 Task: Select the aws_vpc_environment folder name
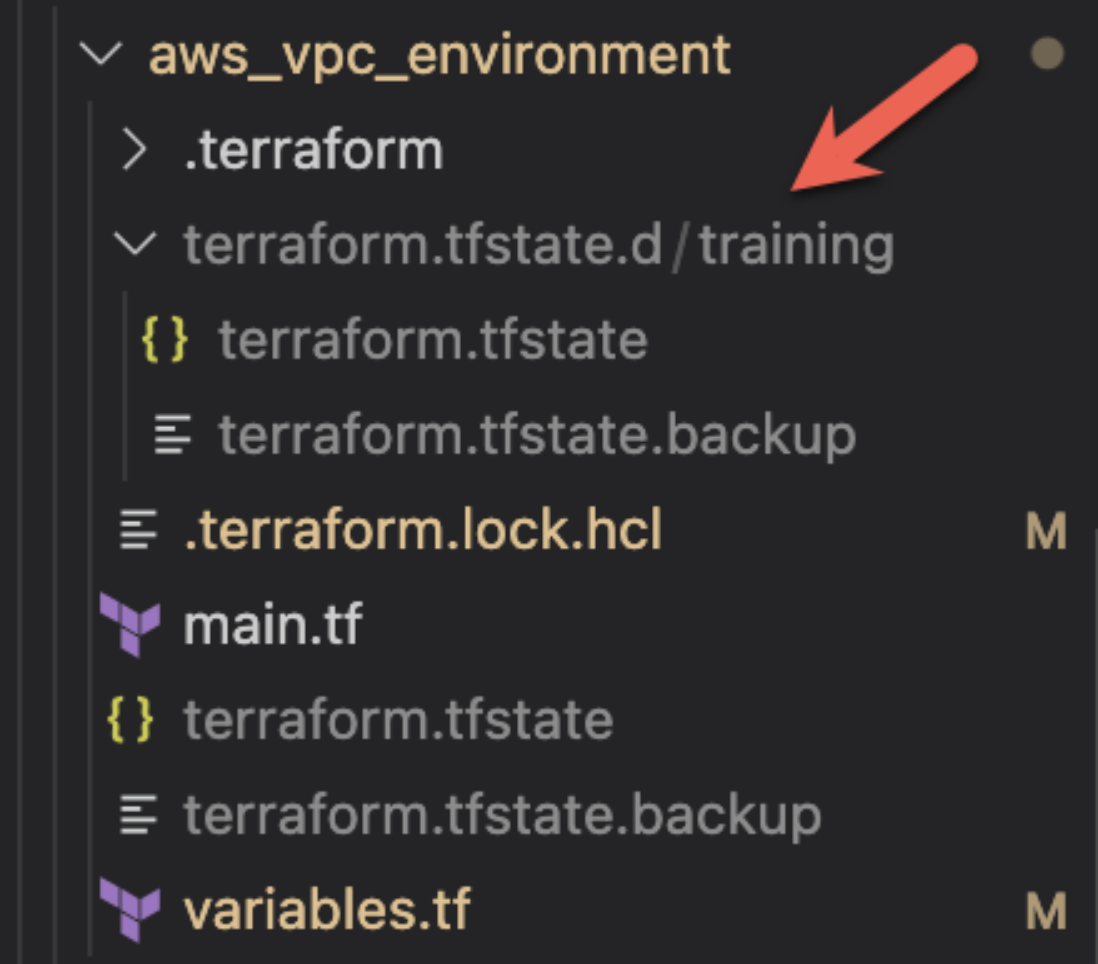pos(440,56)
